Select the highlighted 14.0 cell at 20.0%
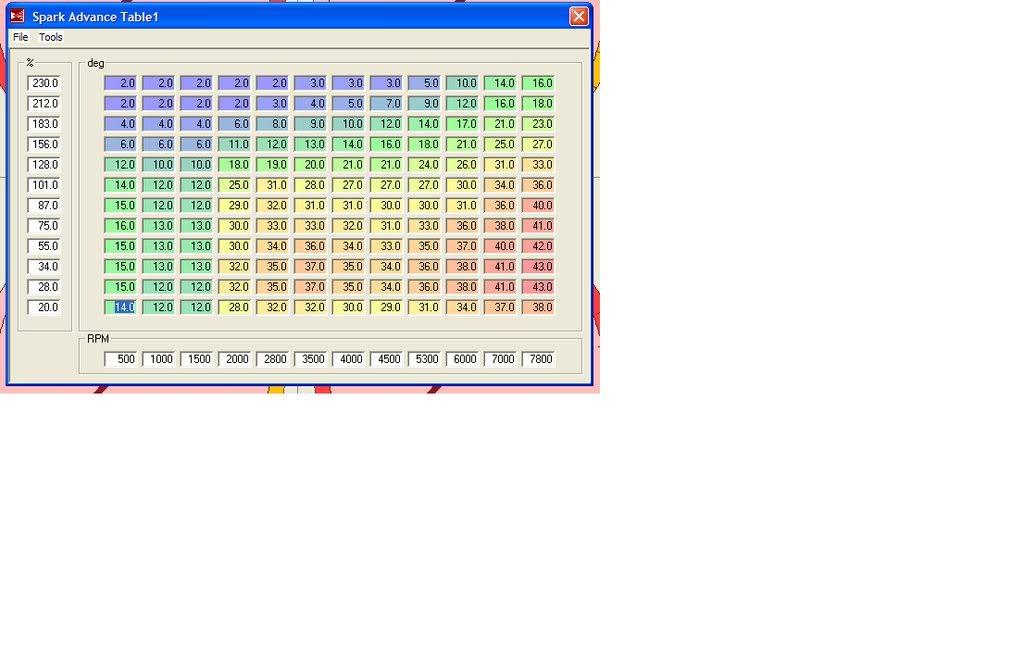1024x651 pixels. (x=122, y=307)
